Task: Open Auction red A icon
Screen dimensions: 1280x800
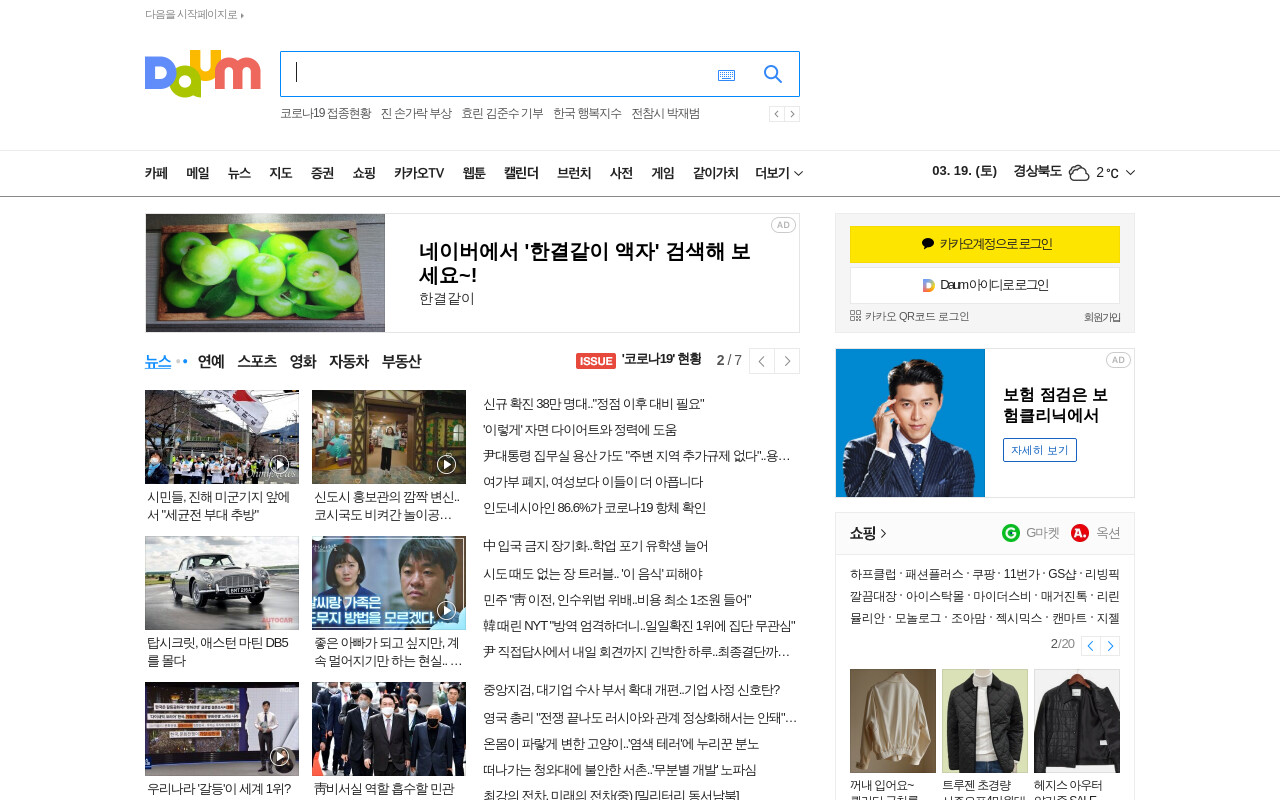Action: pyautogui.click(x=1080, y=533)
